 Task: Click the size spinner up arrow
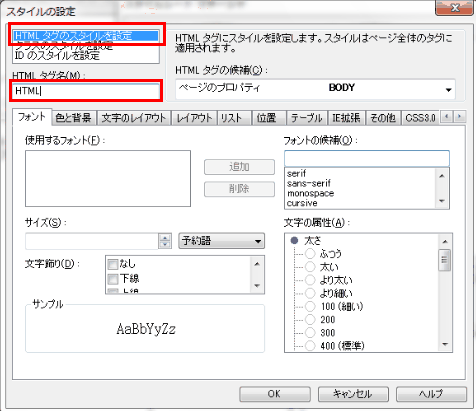tap(165, 237)
